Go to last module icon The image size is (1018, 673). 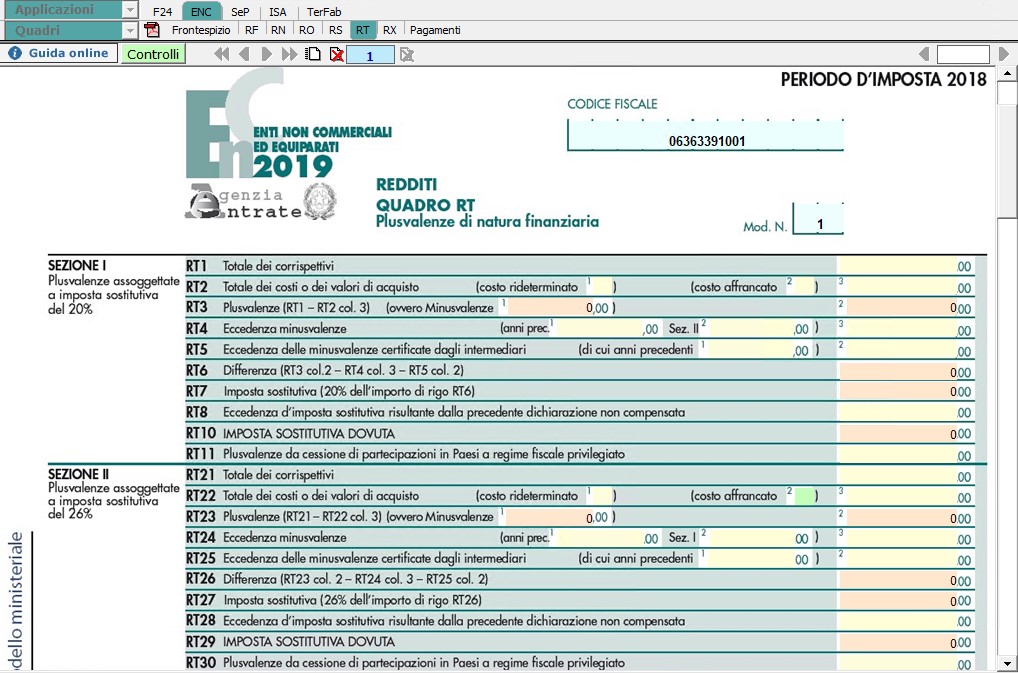(x=290, y=55)
